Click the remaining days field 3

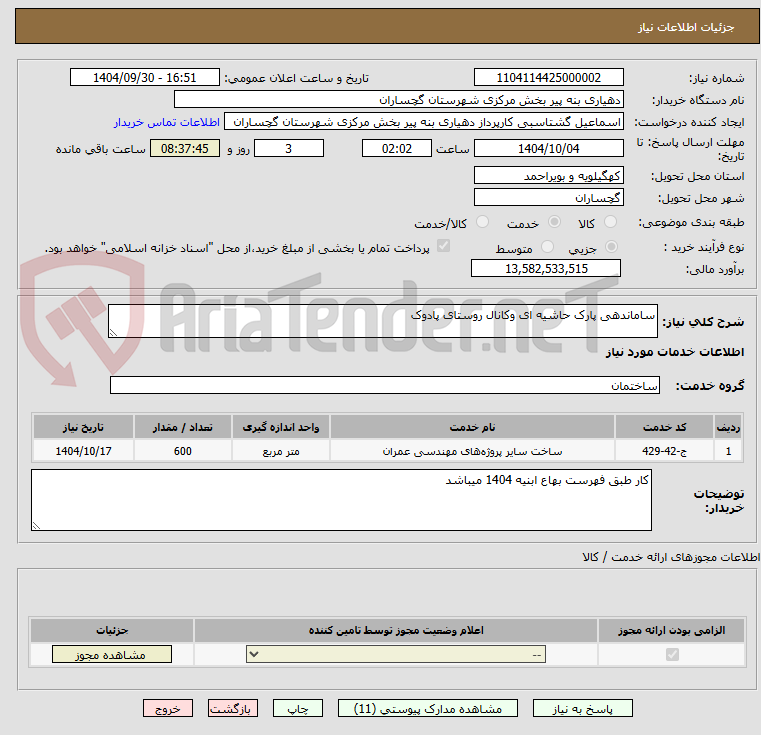[x=289, y=148]
